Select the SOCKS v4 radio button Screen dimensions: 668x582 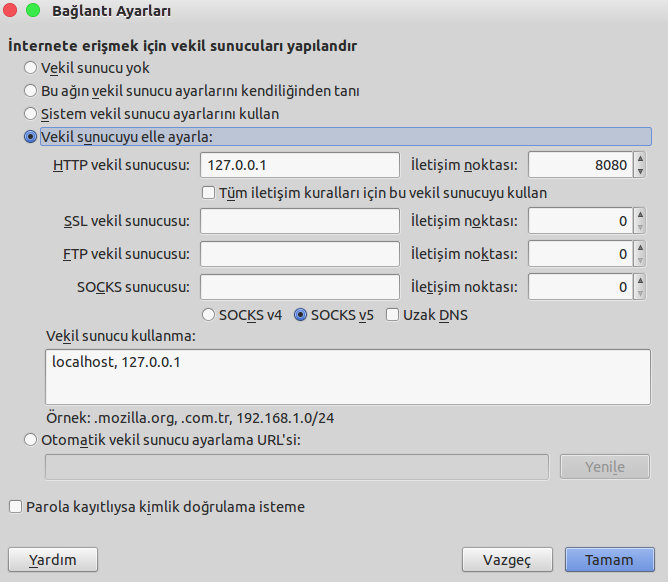209,315
